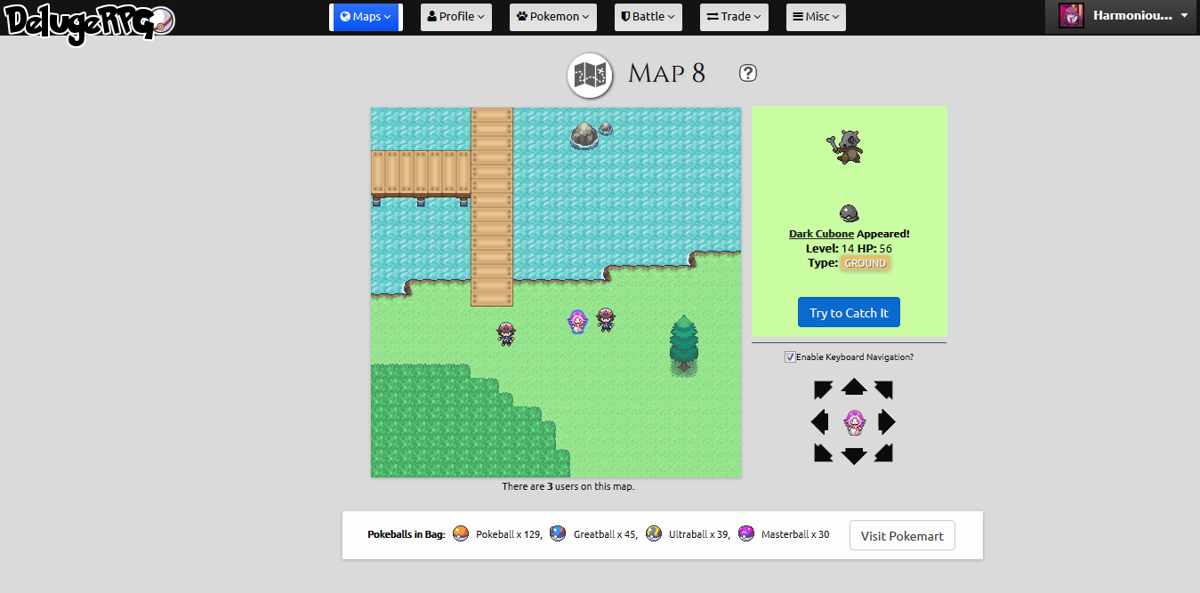Click the trainer sprite in arrow pad center
The width and height of the screenshot is (1200, 593).
tap(853, 422)
